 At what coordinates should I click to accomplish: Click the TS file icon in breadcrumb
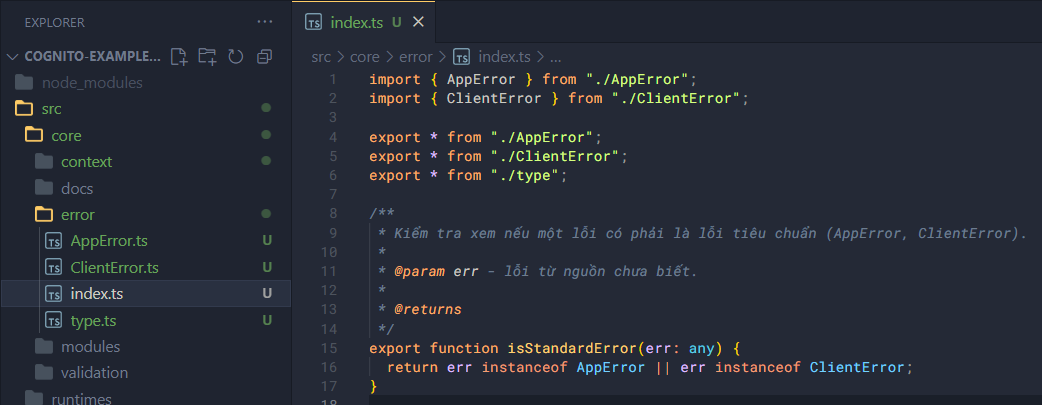[461, 57]
